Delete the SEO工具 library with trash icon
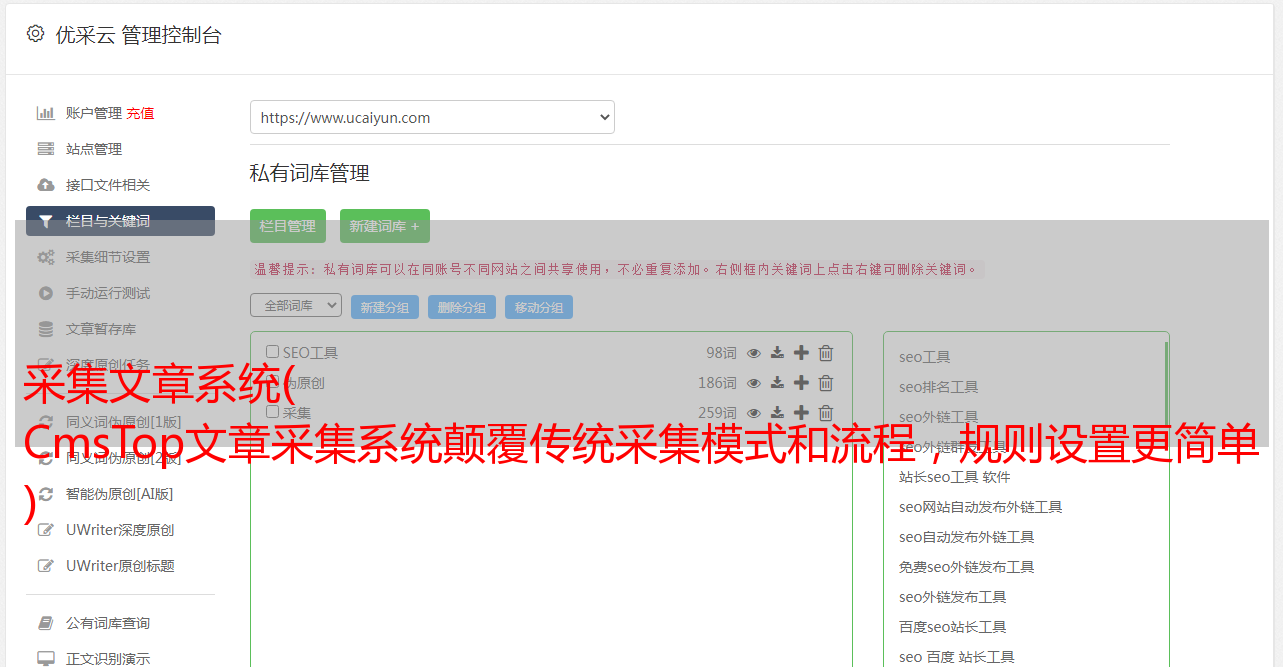This screenshot has width=1283, height=667. coord(826,353)
